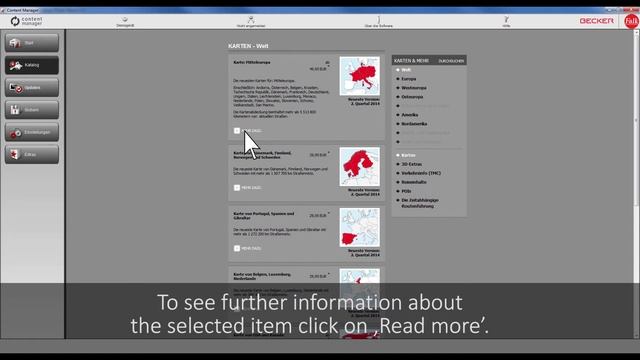640x360 pixels.
Task: Expand 'Mehr dazu' for Karte Mitteleuropa
Action: click(248, 131)
